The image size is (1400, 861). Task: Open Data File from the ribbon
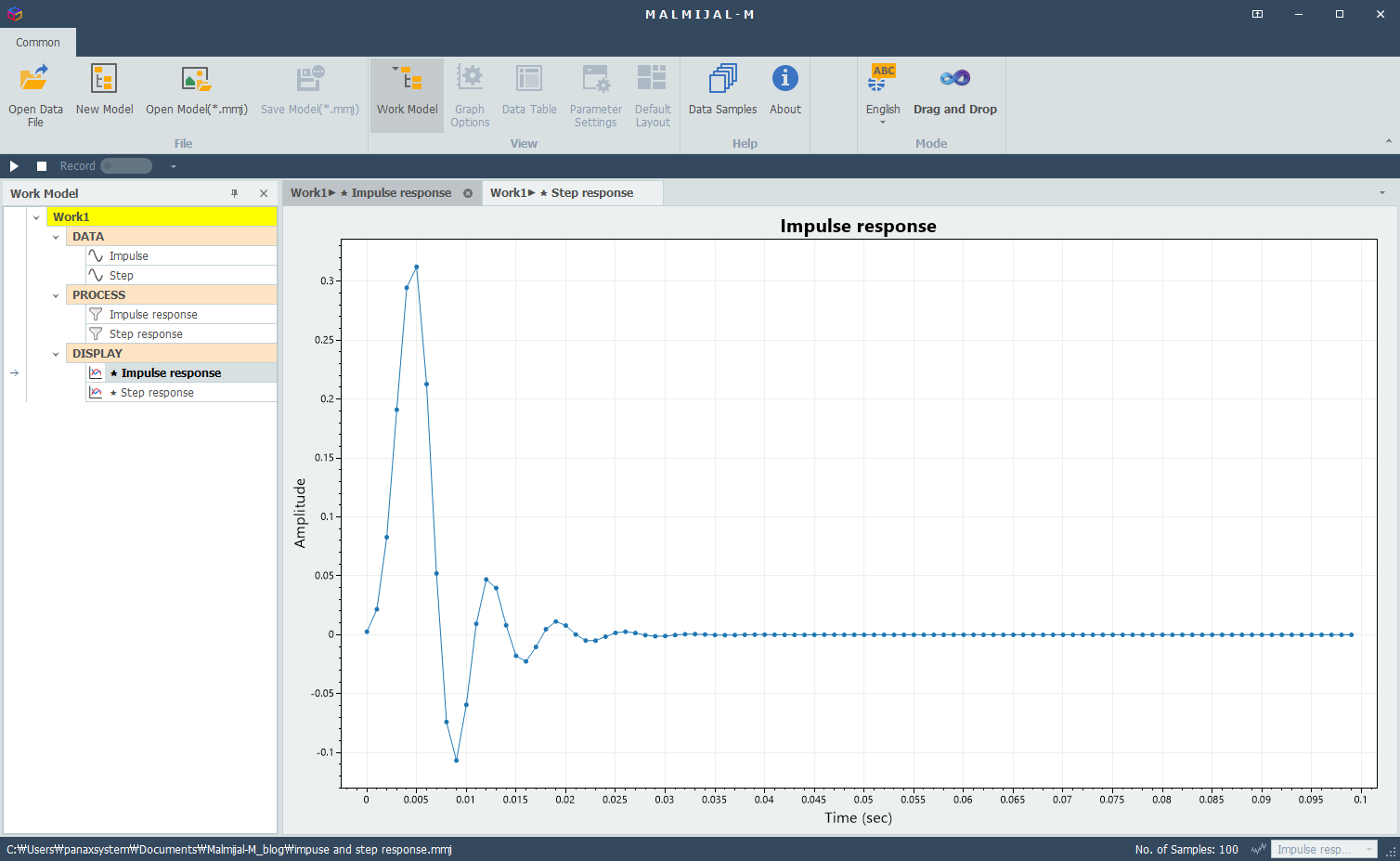[35, 94]
